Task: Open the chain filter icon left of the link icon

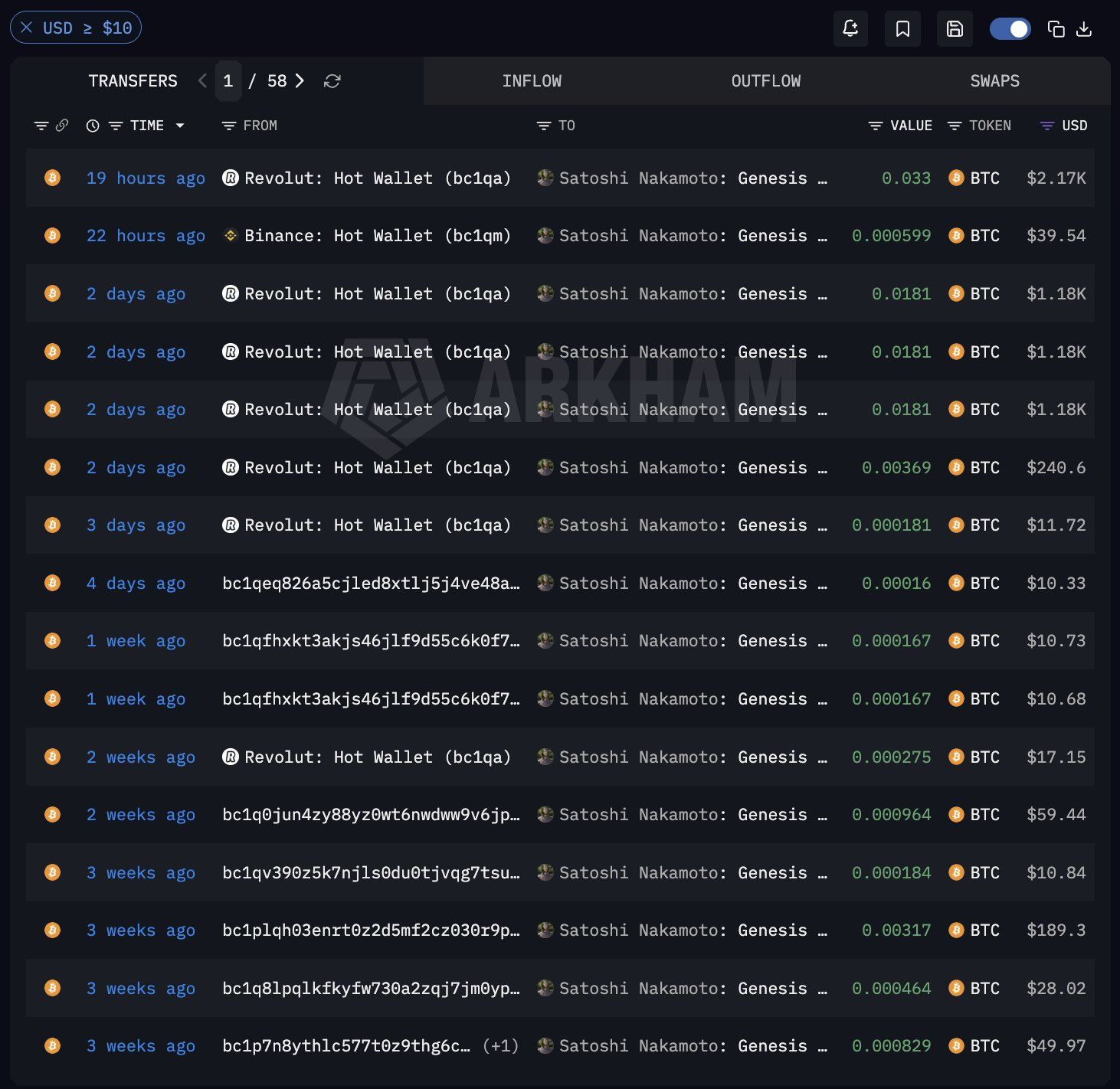Action: (41, 126)
